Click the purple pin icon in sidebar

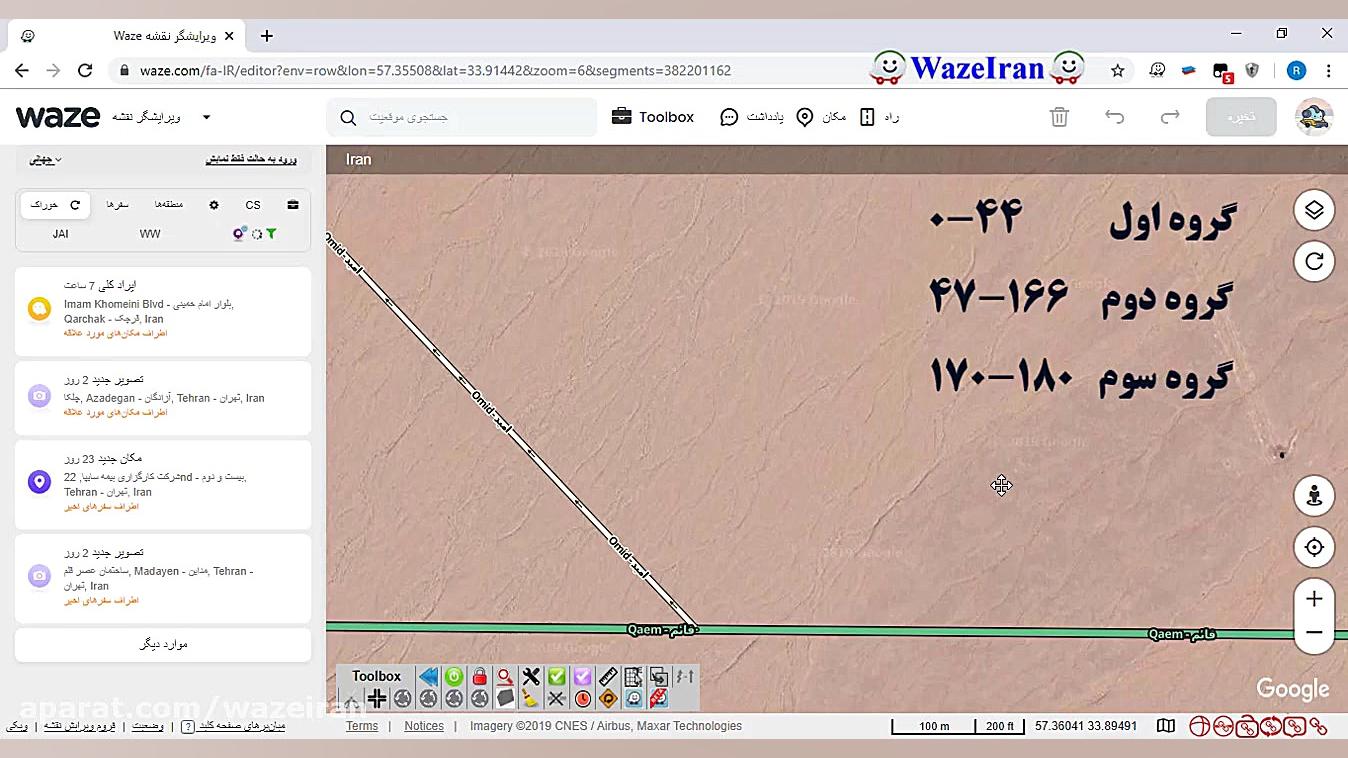pyautogui.click(x=239, y=234)
